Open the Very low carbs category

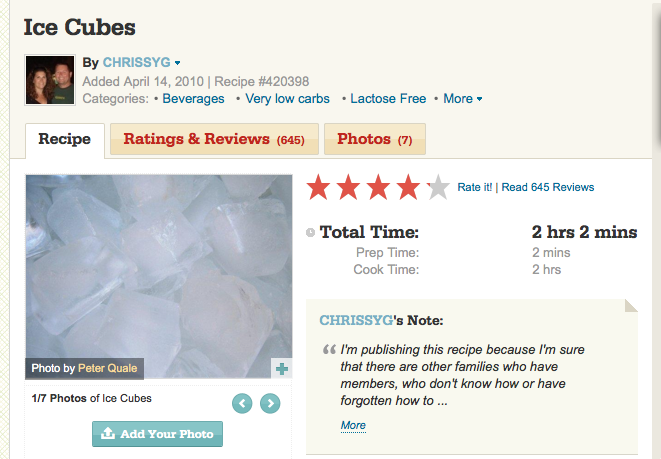point(286,99)
